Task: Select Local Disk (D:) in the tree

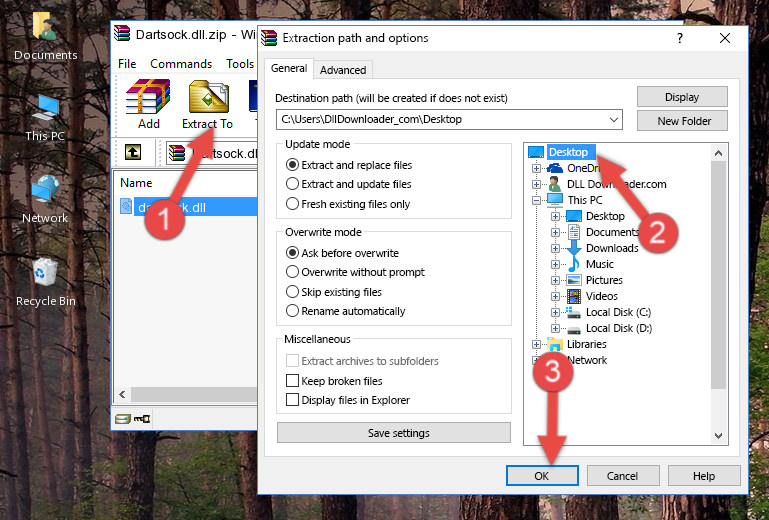Action: click(x=619, y=328)
